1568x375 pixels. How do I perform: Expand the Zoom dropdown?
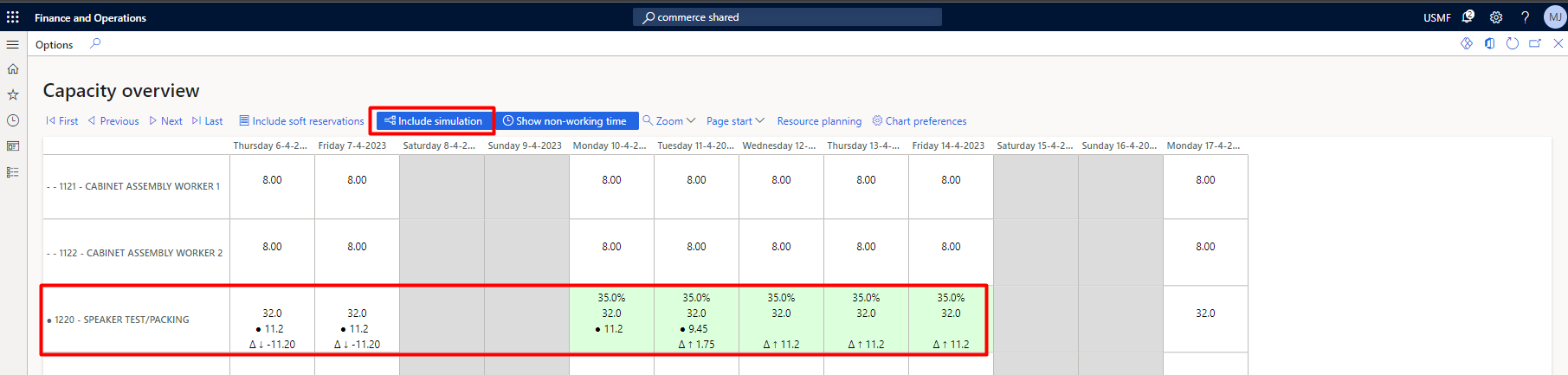click(668, 121)
